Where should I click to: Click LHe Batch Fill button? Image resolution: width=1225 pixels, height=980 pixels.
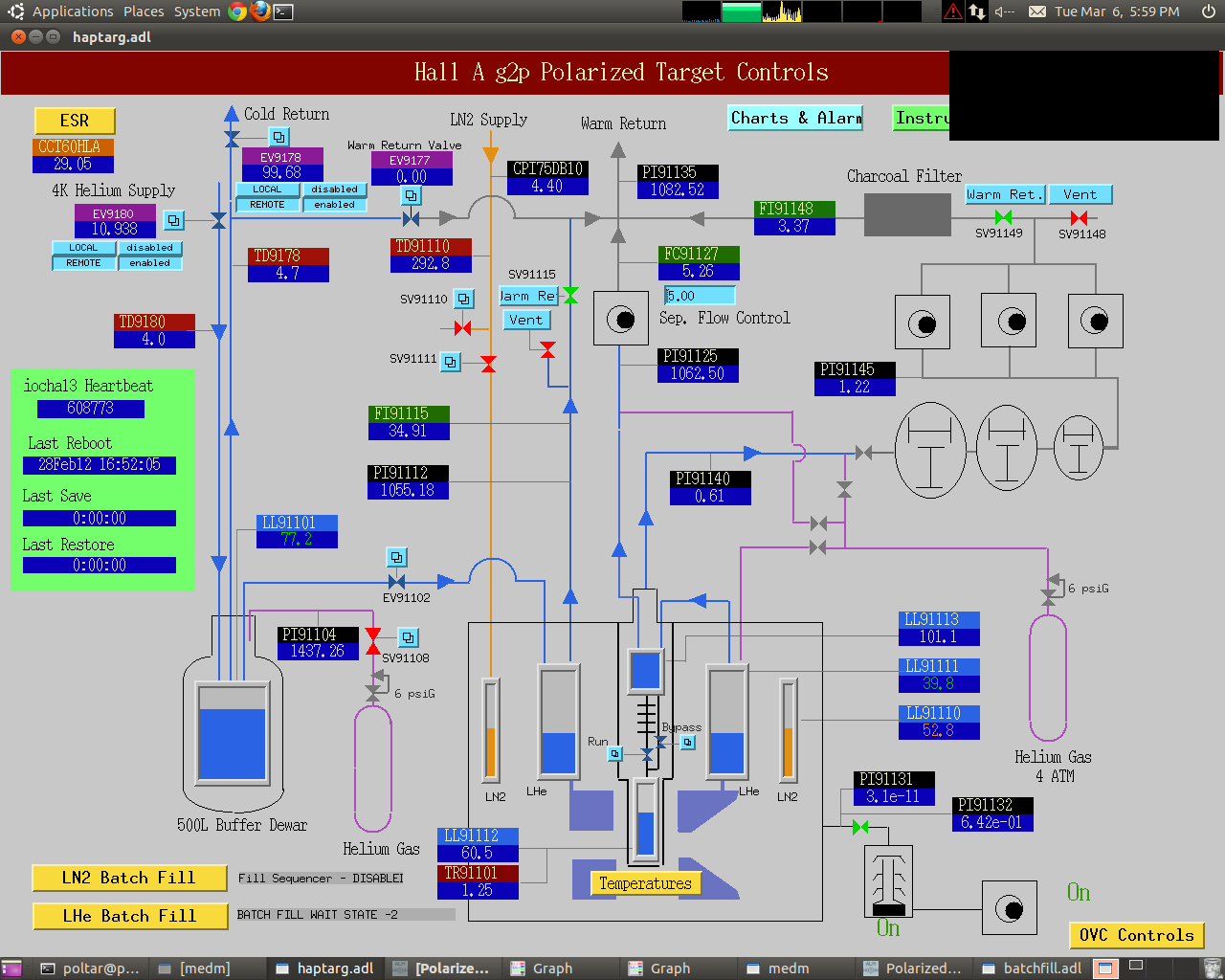pyautogui.click(x=129, y=916)
